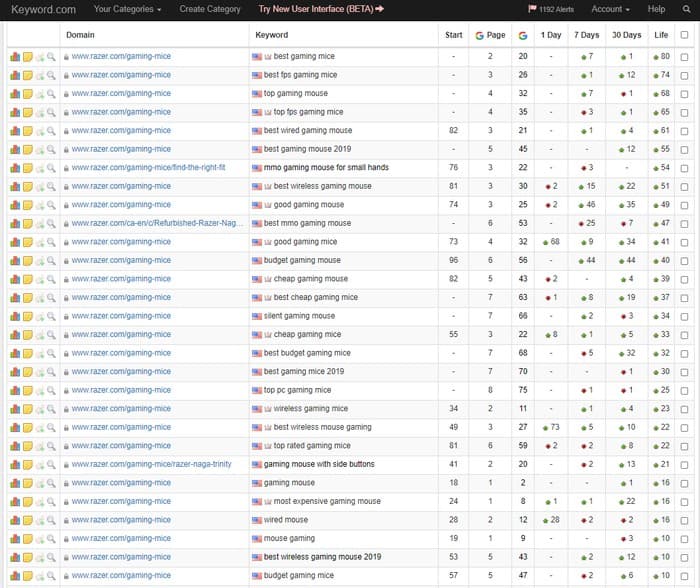The image size is (700, 588).
Task: Click Create Category in the nav bar
Action: [210, 9]
